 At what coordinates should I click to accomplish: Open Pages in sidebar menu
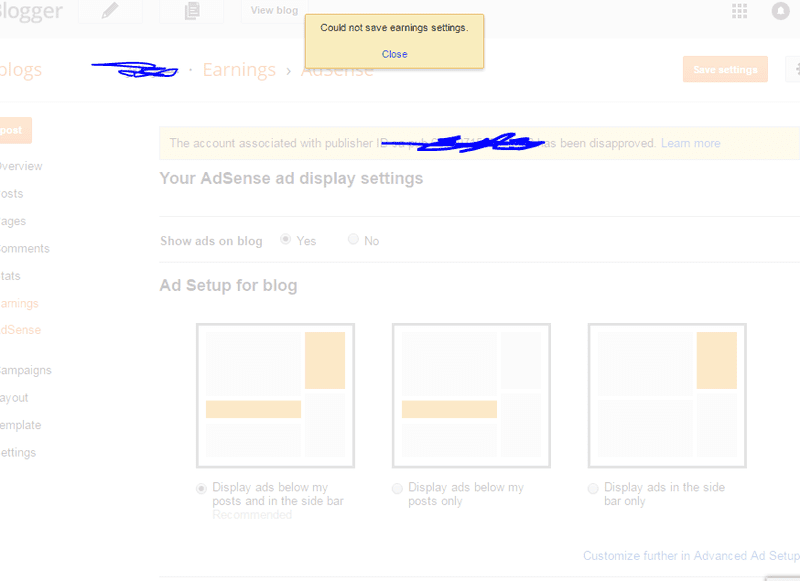pos(13,221)
